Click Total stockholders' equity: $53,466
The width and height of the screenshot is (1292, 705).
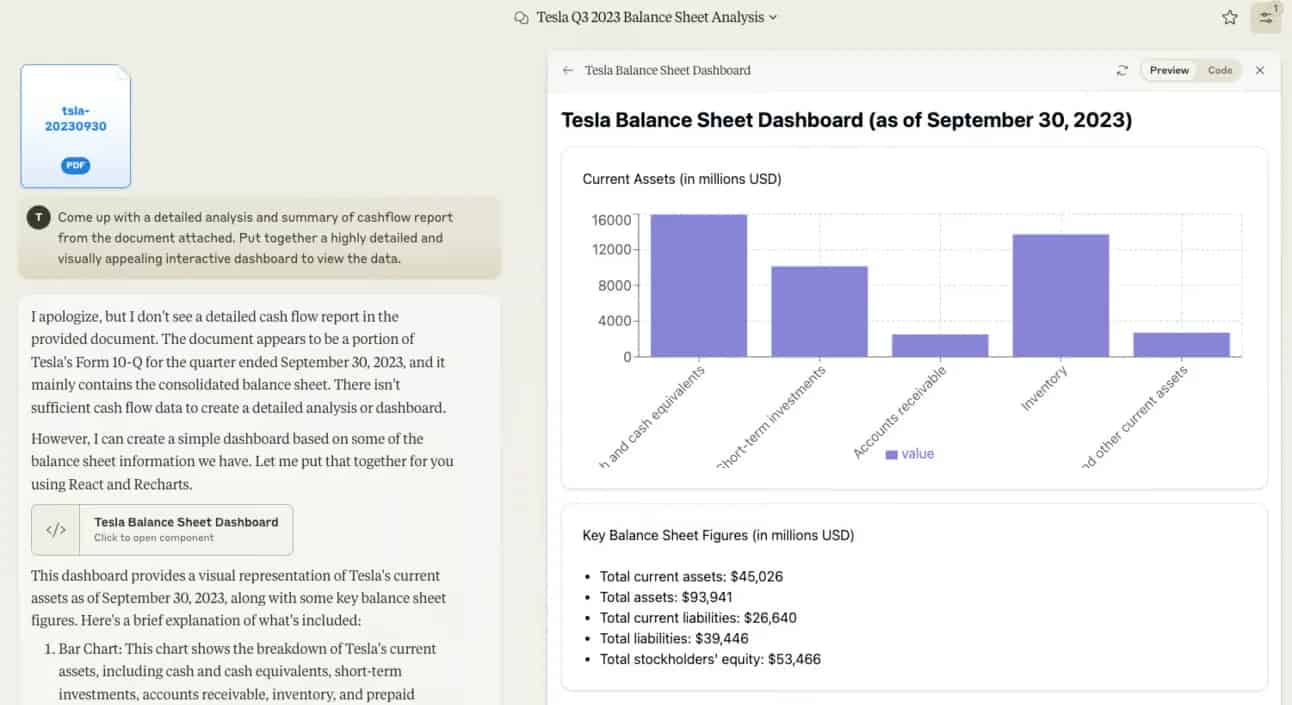tap(710, 659)
